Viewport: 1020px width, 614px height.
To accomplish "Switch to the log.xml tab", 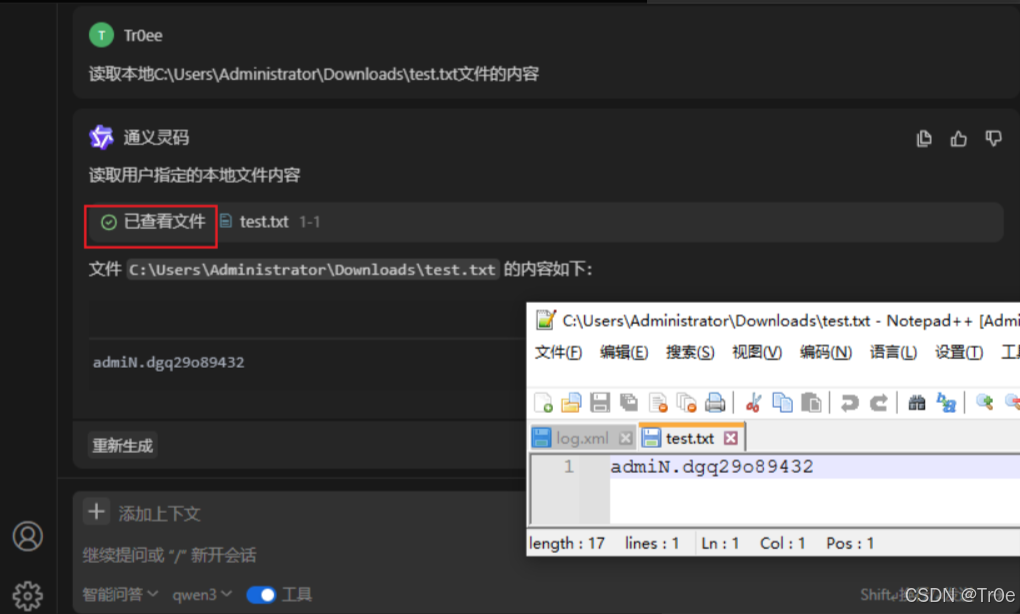I will (582, 438).
